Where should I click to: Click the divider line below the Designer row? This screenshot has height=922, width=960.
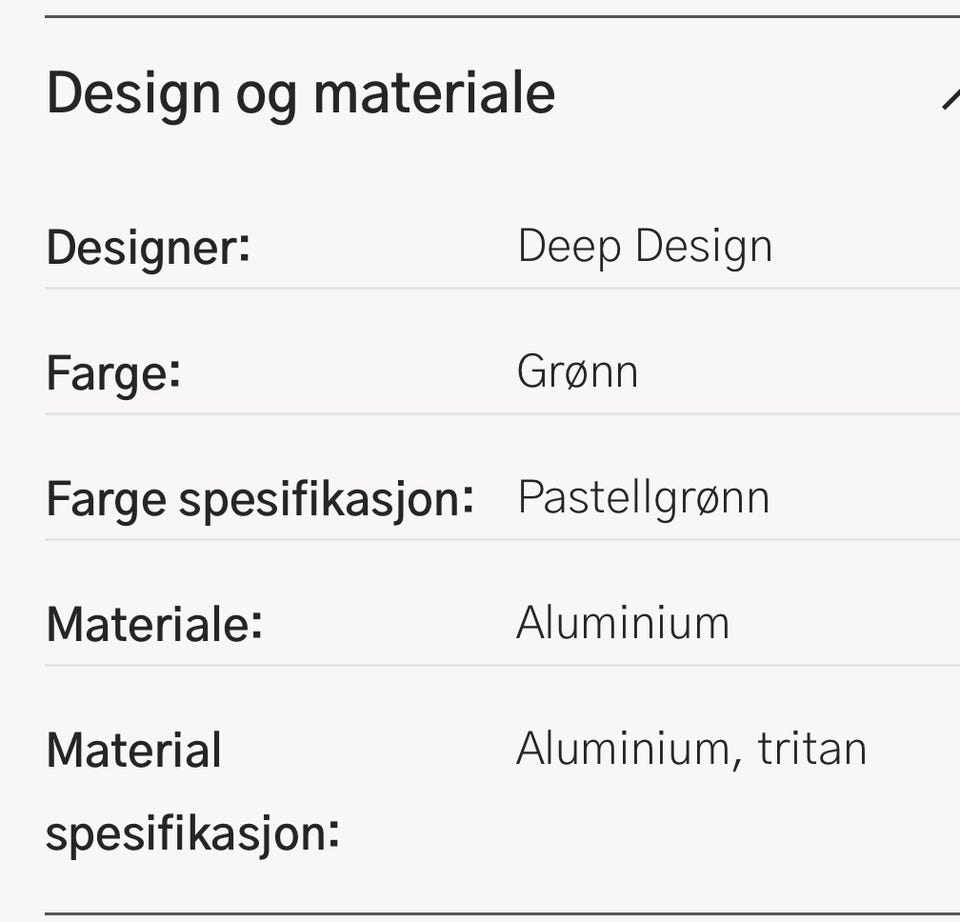tap(500, 288)
